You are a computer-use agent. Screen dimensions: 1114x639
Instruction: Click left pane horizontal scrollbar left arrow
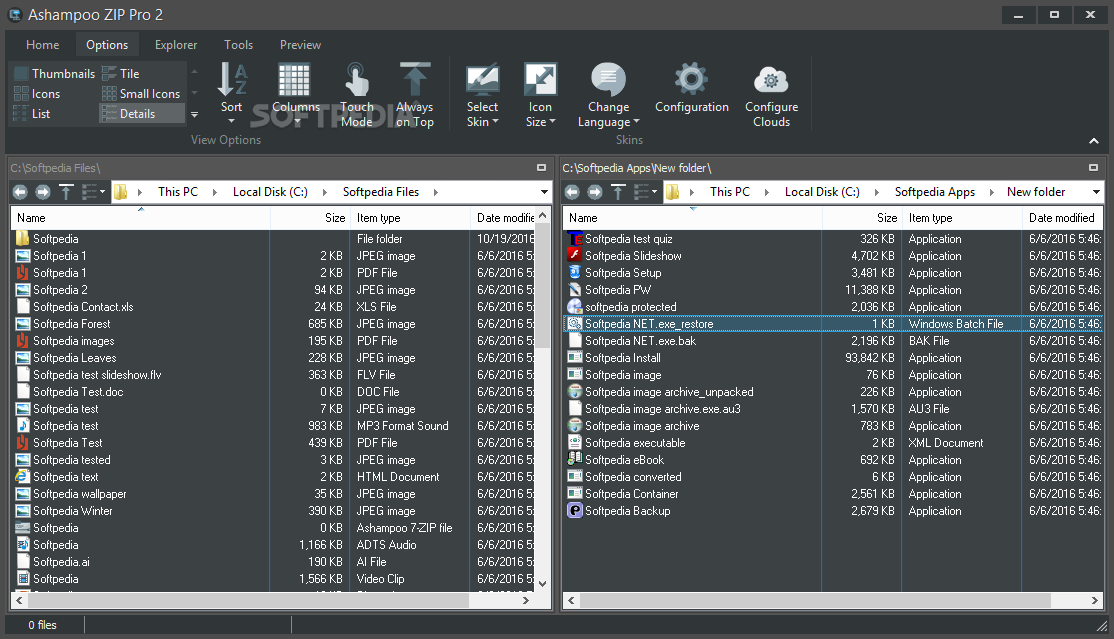click(19, 601)
